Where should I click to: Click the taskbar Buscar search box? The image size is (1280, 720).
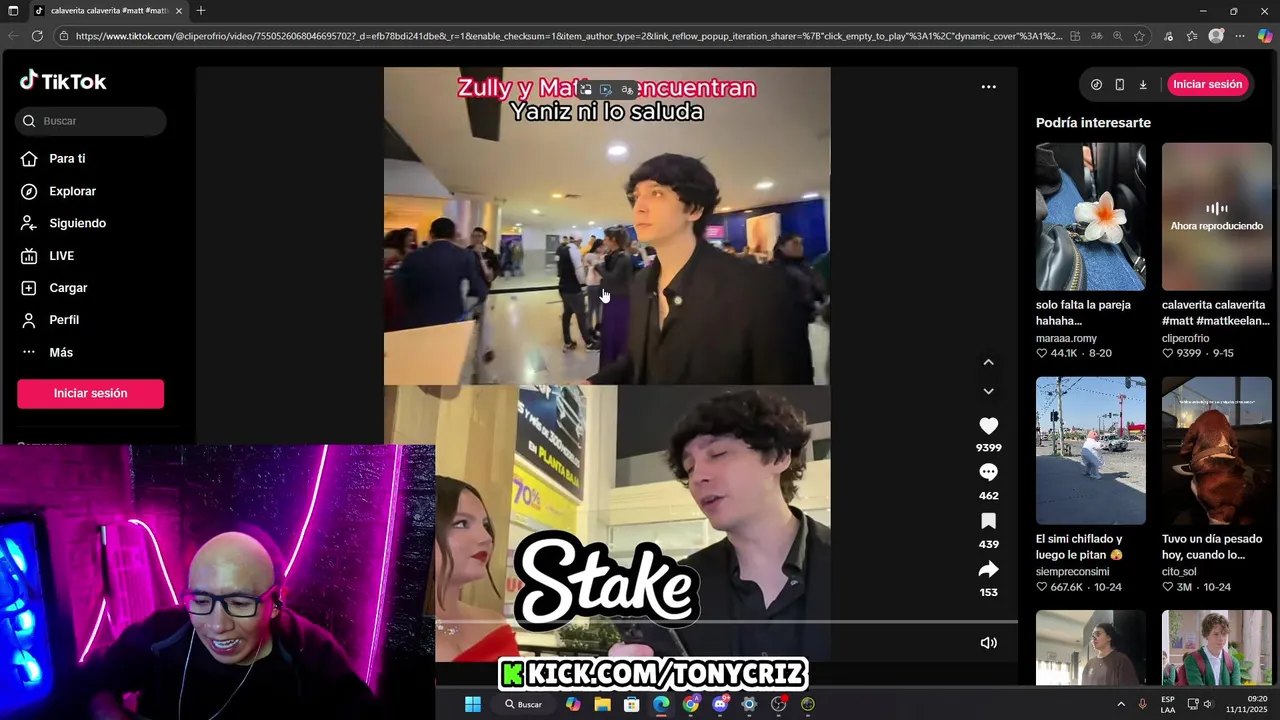click(525, 704)
